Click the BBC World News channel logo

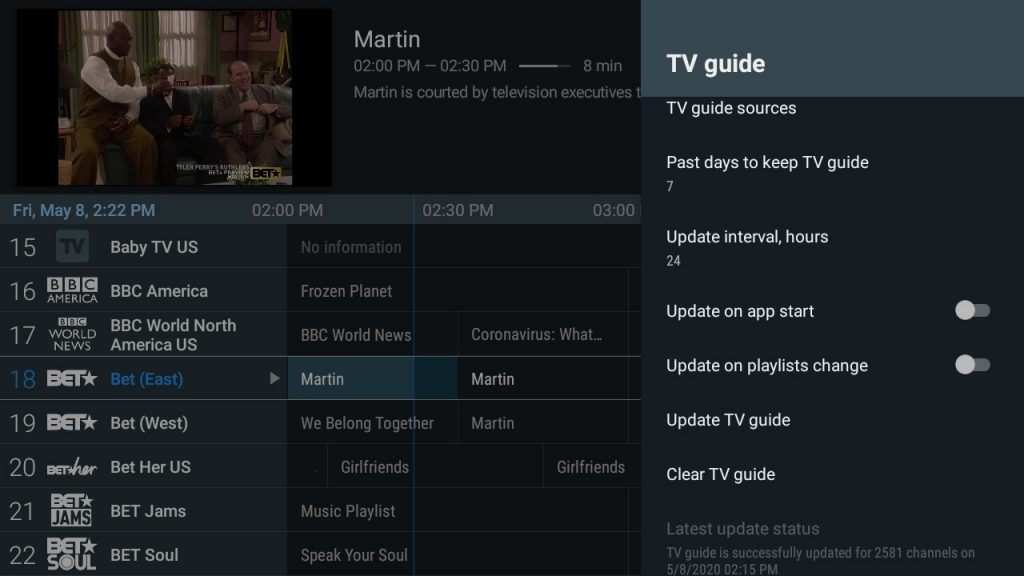pyautogui.click(x=72, y=334)
